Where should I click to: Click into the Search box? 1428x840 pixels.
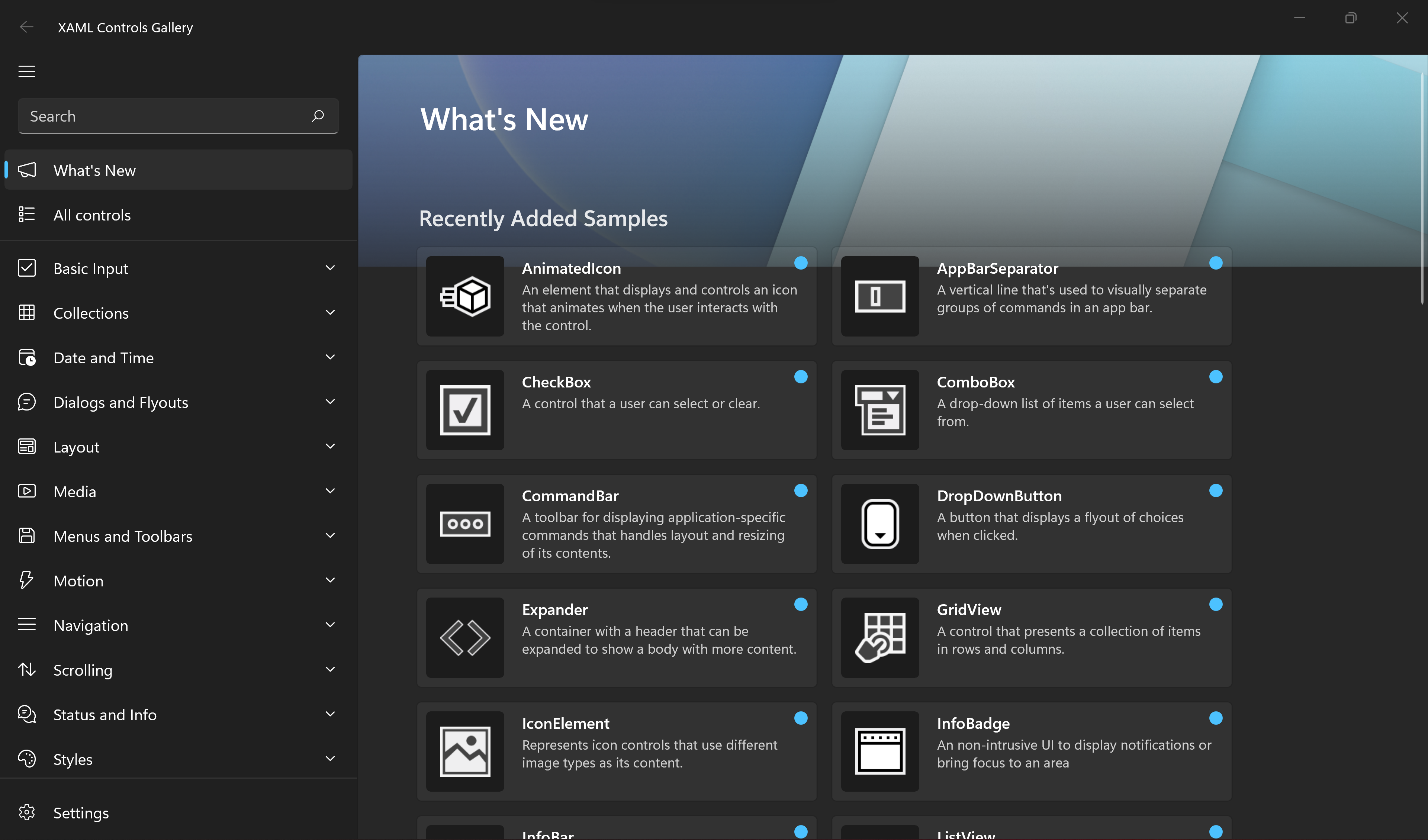point(164,116)
